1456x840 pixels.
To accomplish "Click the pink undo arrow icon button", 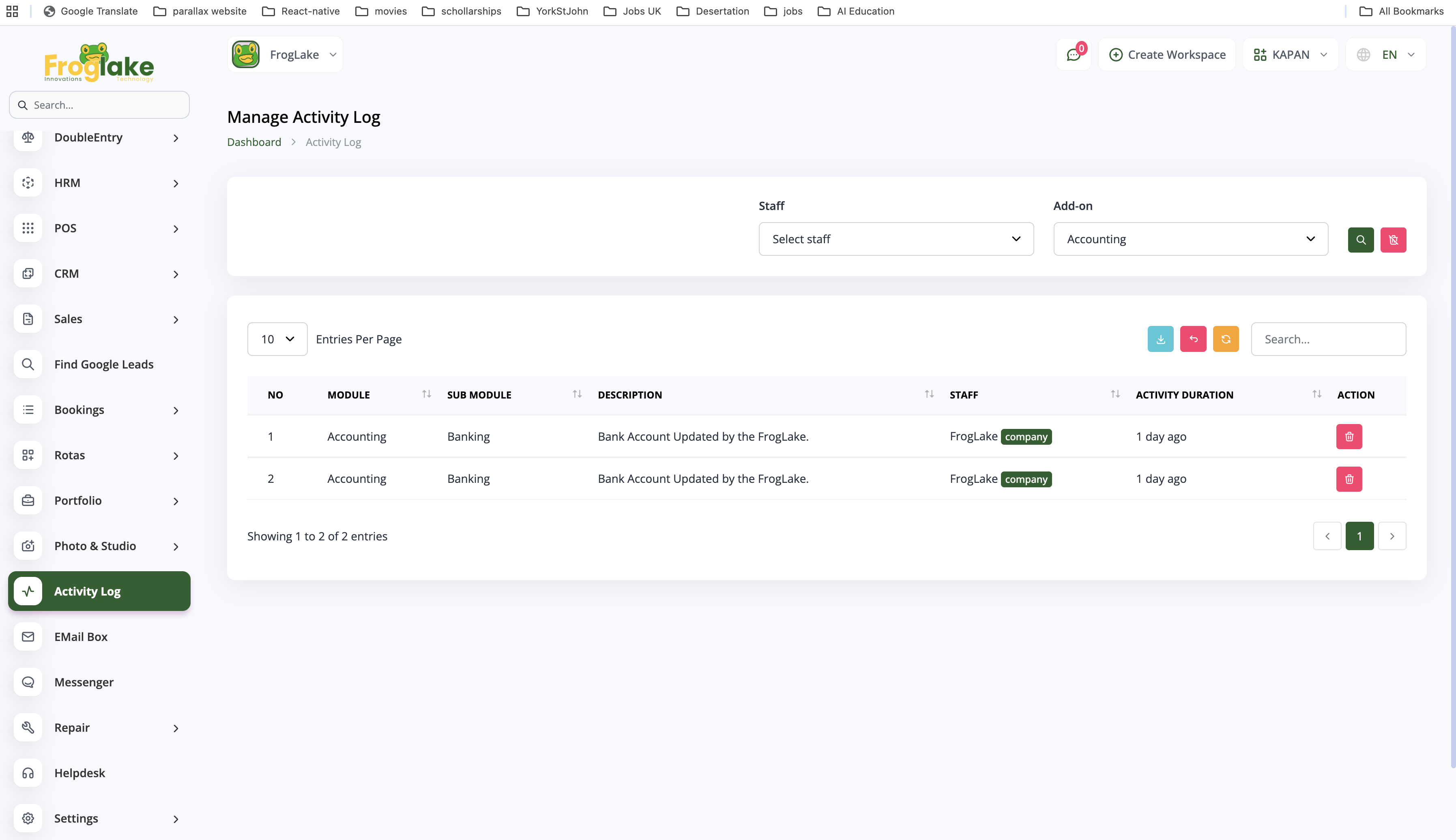I will point(1193,339).
